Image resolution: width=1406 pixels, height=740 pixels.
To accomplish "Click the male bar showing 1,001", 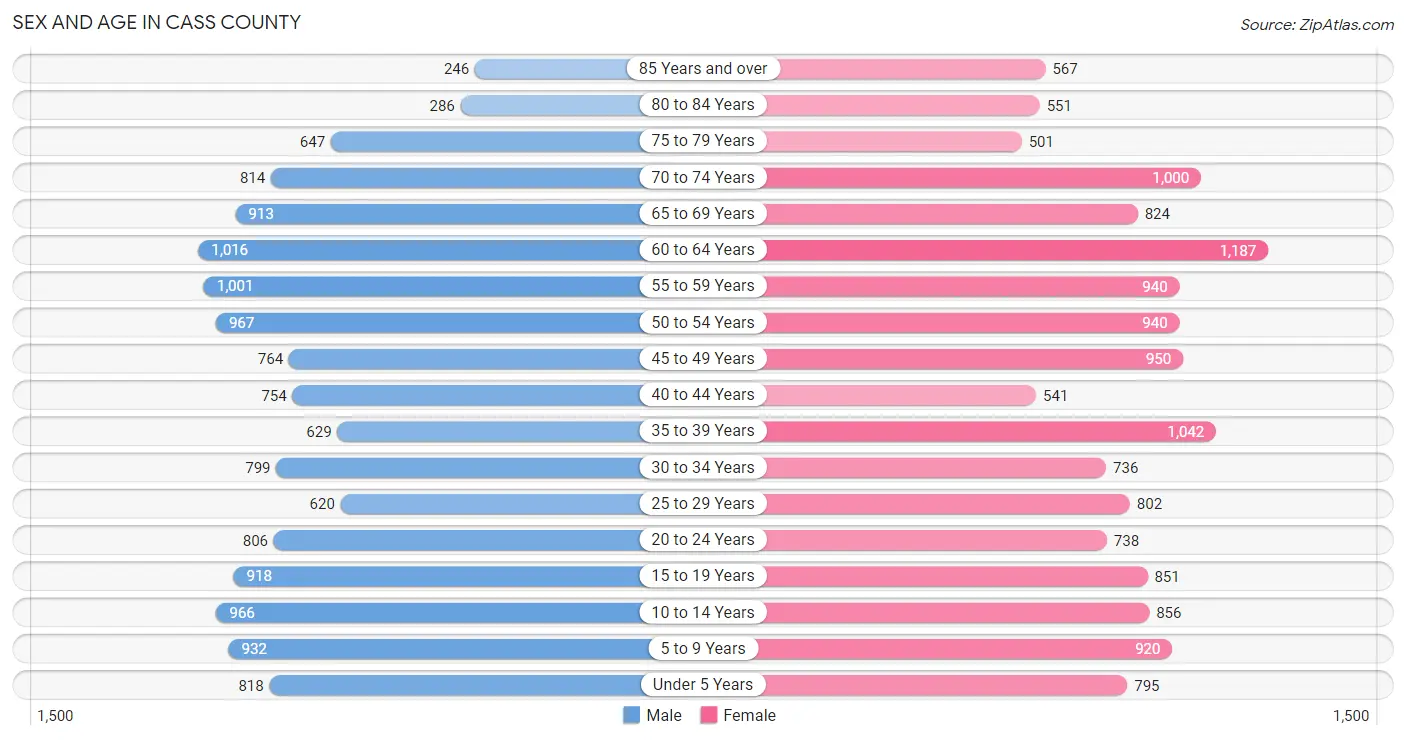I will tap(453, 286).
